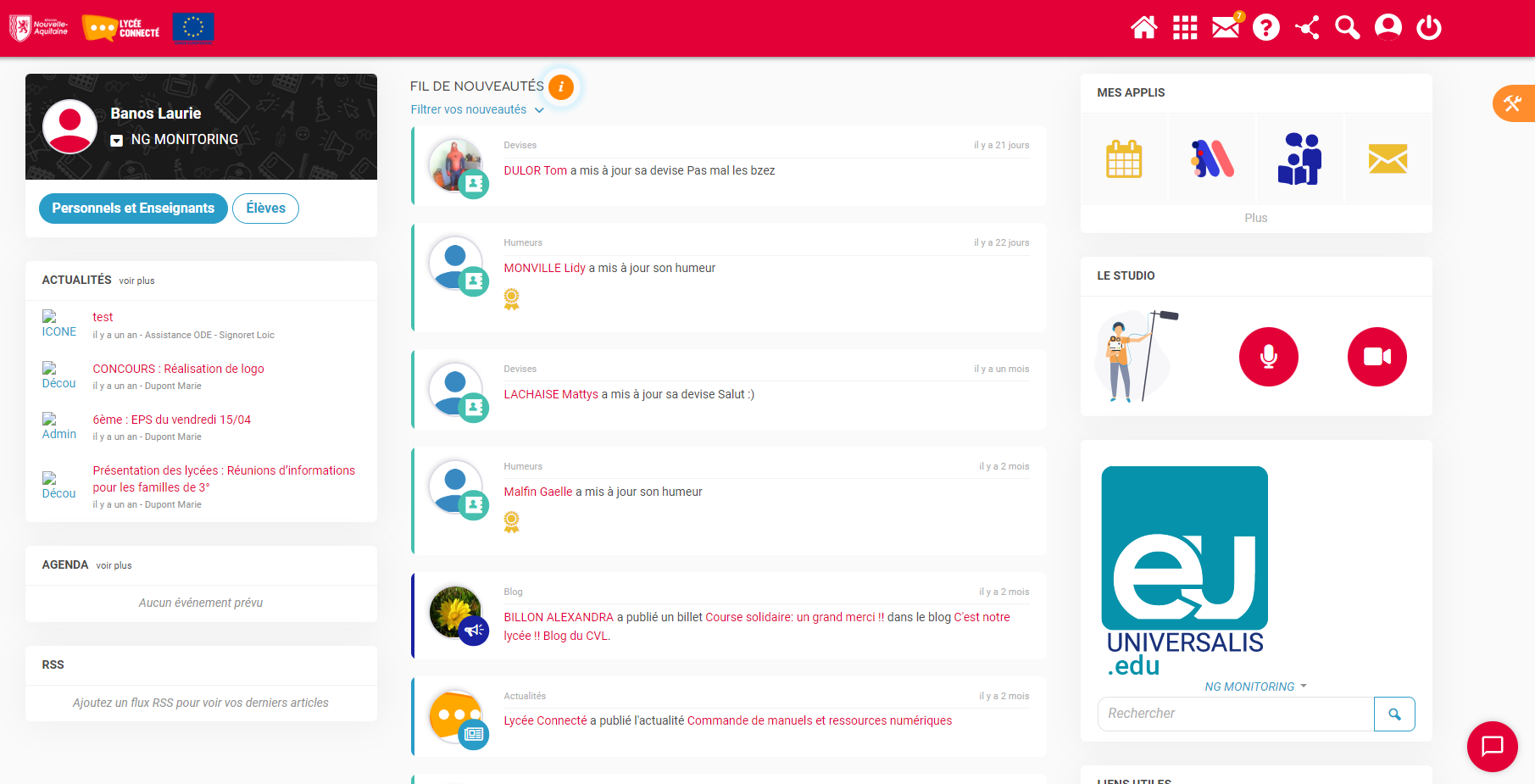Start video recording in Le Studio

pos(1376,357)
